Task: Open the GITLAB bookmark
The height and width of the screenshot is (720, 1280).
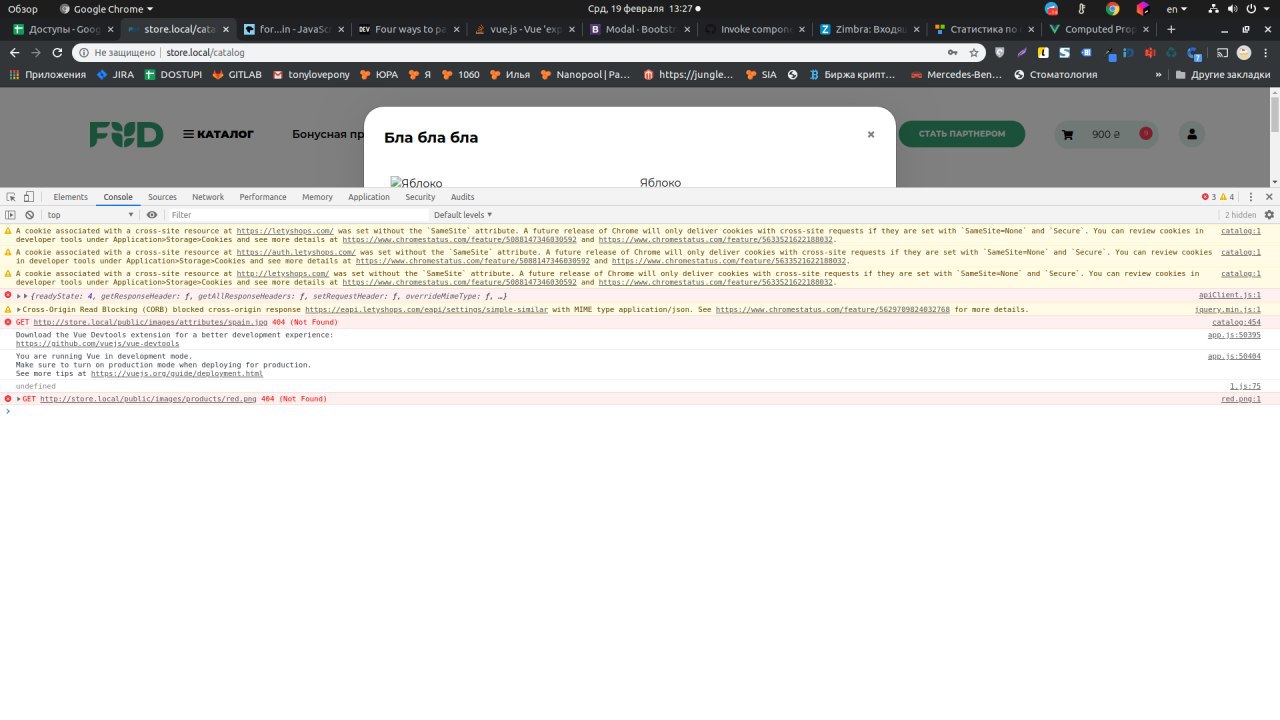Action: click(x=237, y=74)
